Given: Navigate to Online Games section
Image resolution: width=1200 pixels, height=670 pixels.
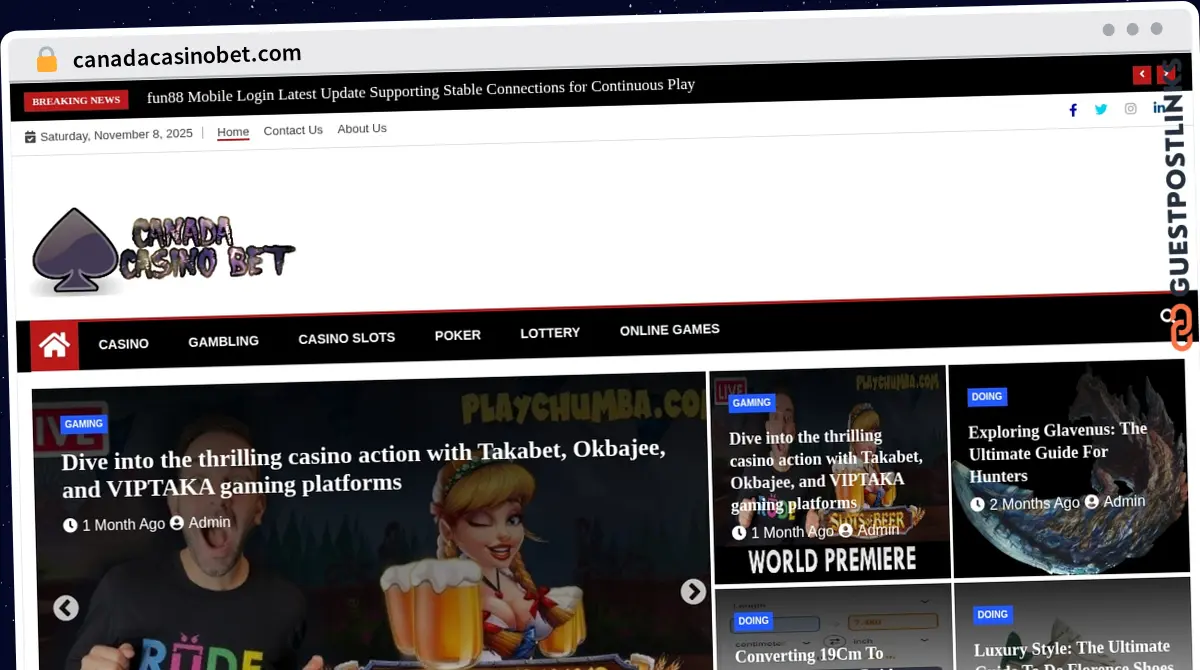Looking at the screenshot, I should pos(669,329).
